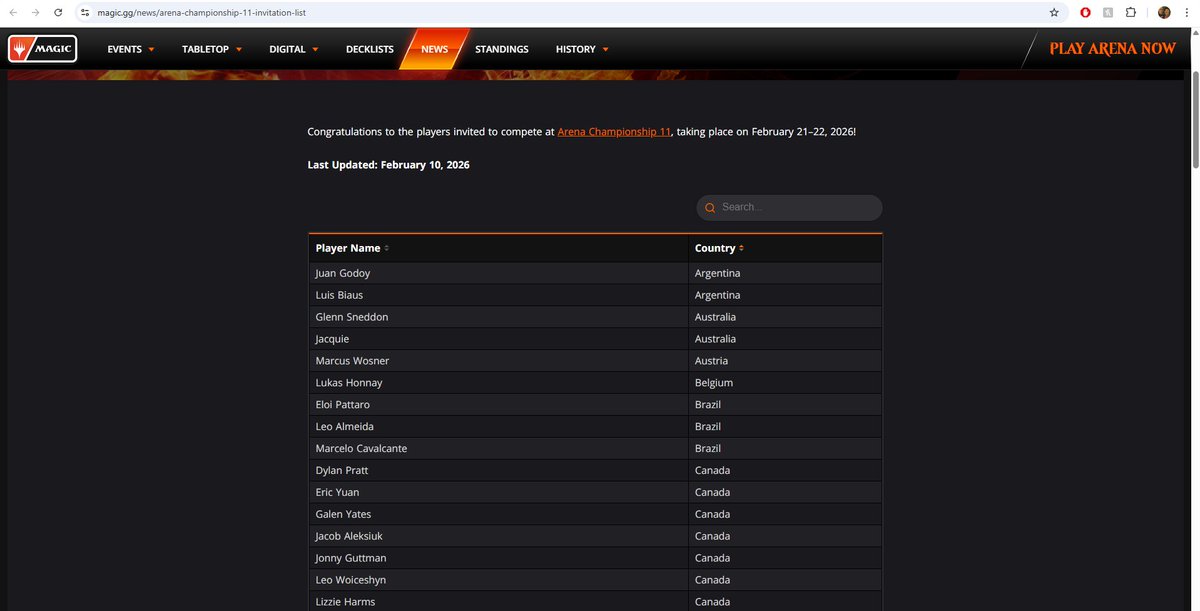The height and width of the screenshot is (611, 1200).
Task: Click the Magic logo home icon
Action: pos(42,49)
